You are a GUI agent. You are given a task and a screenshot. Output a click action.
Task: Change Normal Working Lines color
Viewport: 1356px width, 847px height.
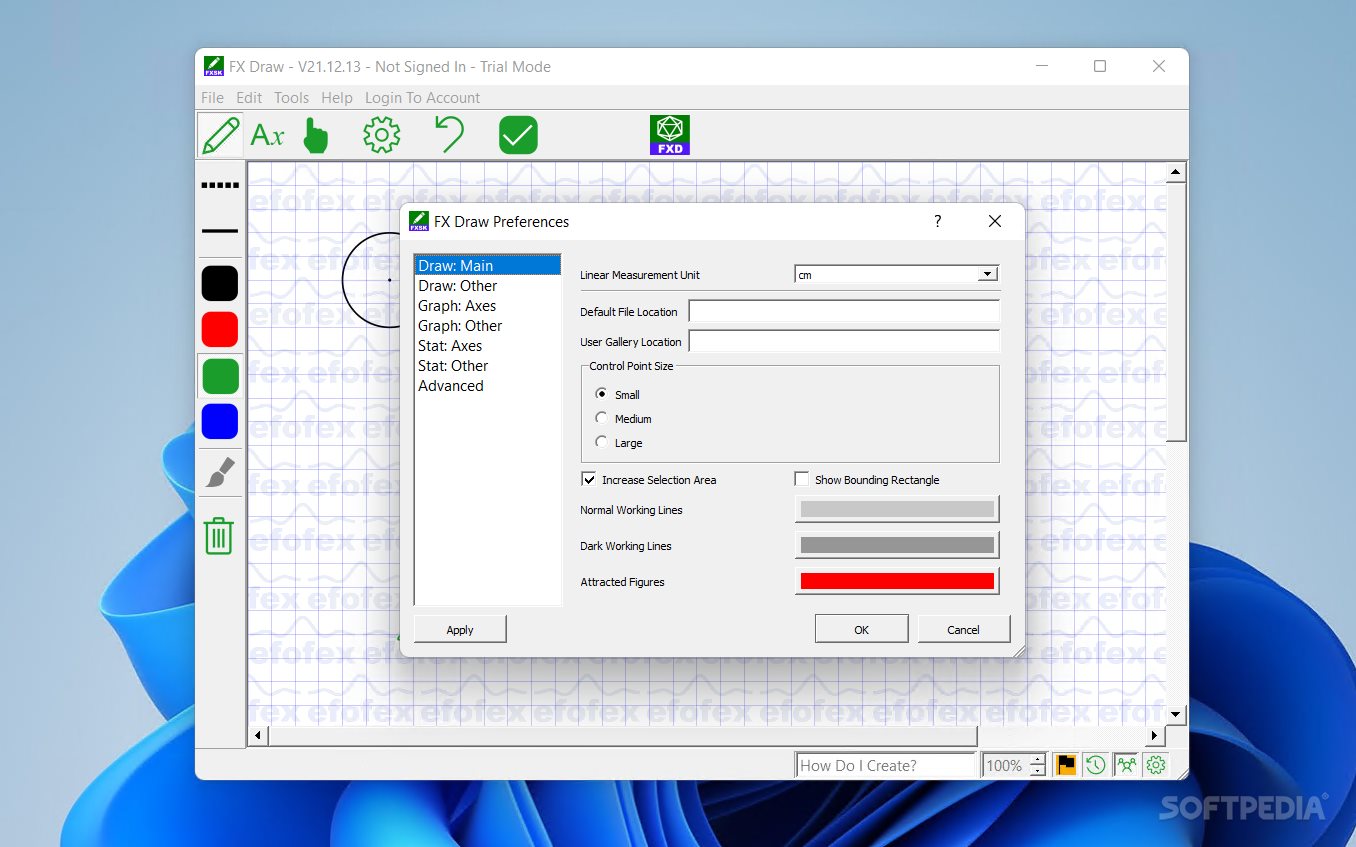click(x=897, y=509)
